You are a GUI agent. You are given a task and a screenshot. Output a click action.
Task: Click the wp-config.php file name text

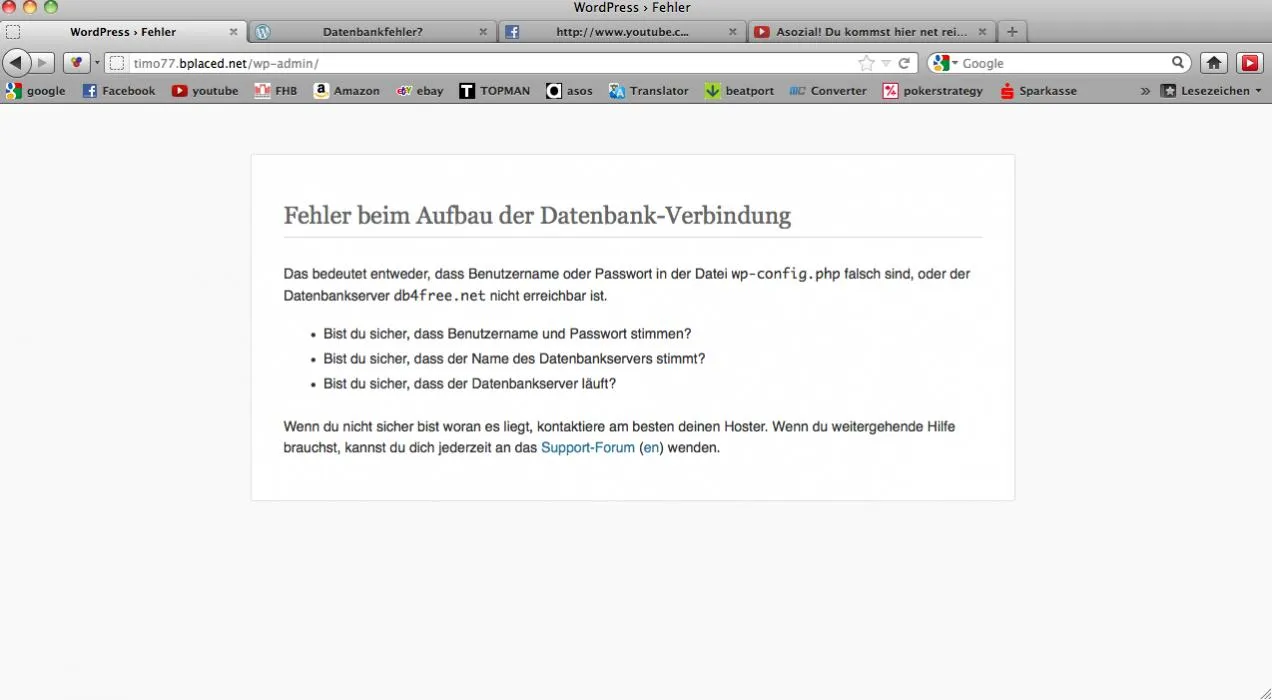click(785, 274)
